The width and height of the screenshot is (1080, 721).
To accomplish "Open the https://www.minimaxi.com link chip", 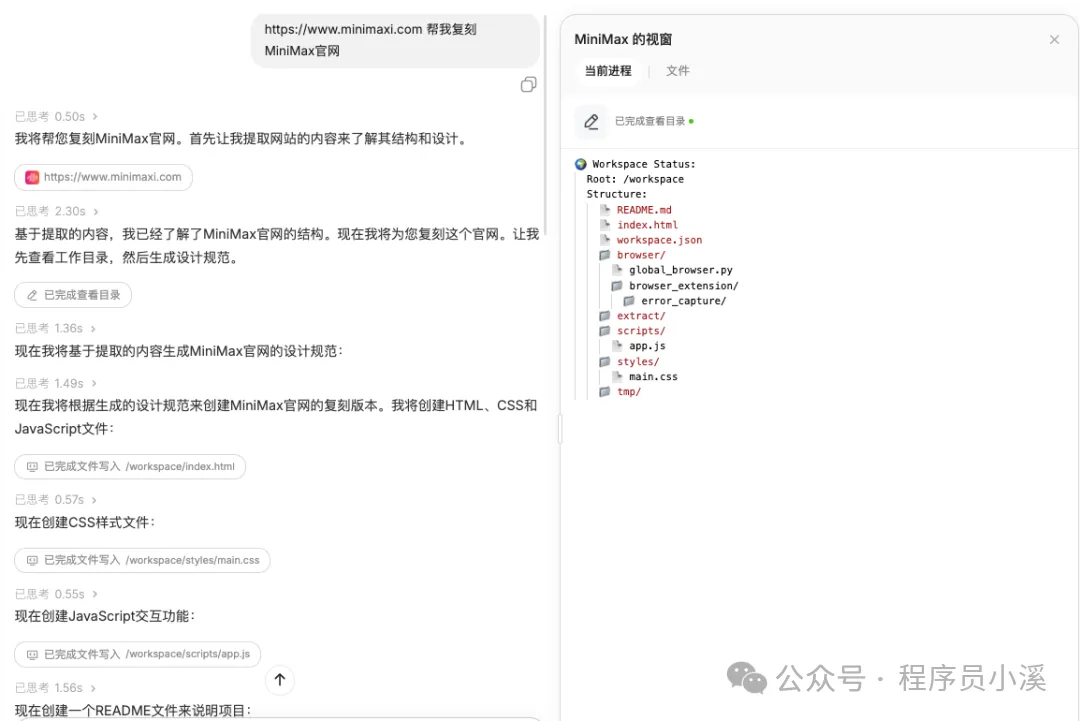I will tap(103, 177).
